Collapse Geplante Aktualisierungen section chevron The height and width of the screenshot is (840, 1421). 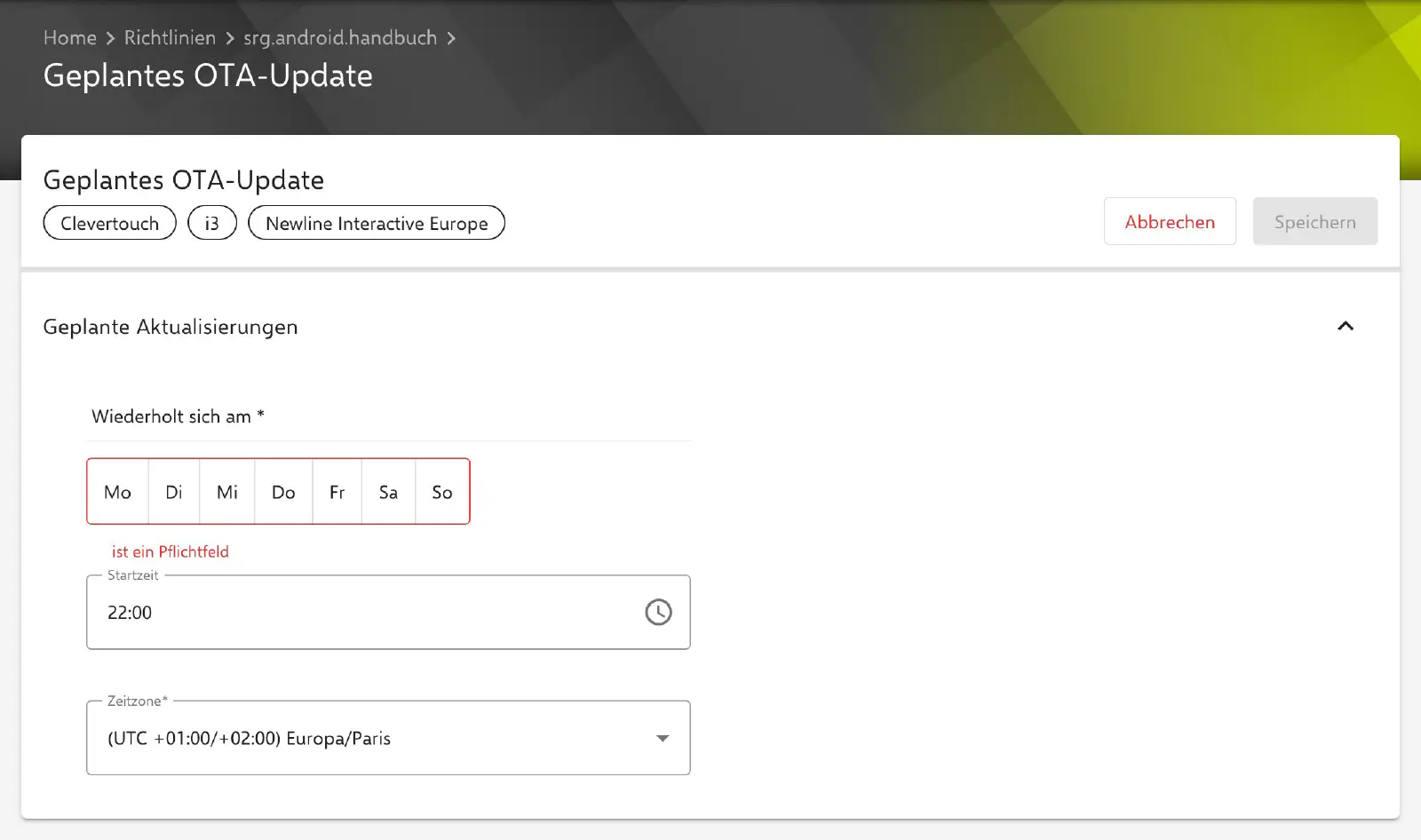pos(1346,326)
